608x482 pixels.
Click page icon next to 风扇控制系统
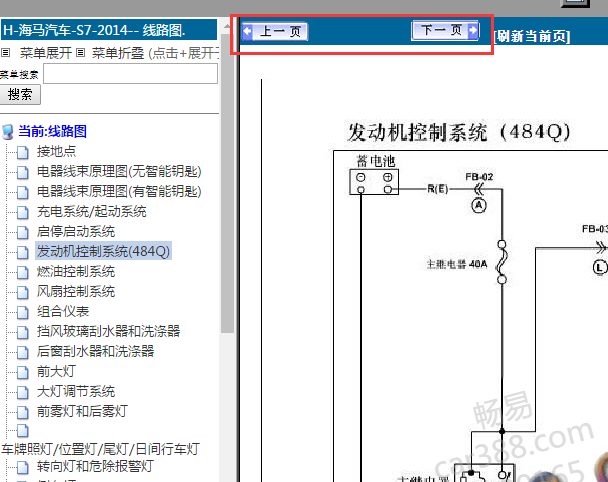click(x=23, y=293)
